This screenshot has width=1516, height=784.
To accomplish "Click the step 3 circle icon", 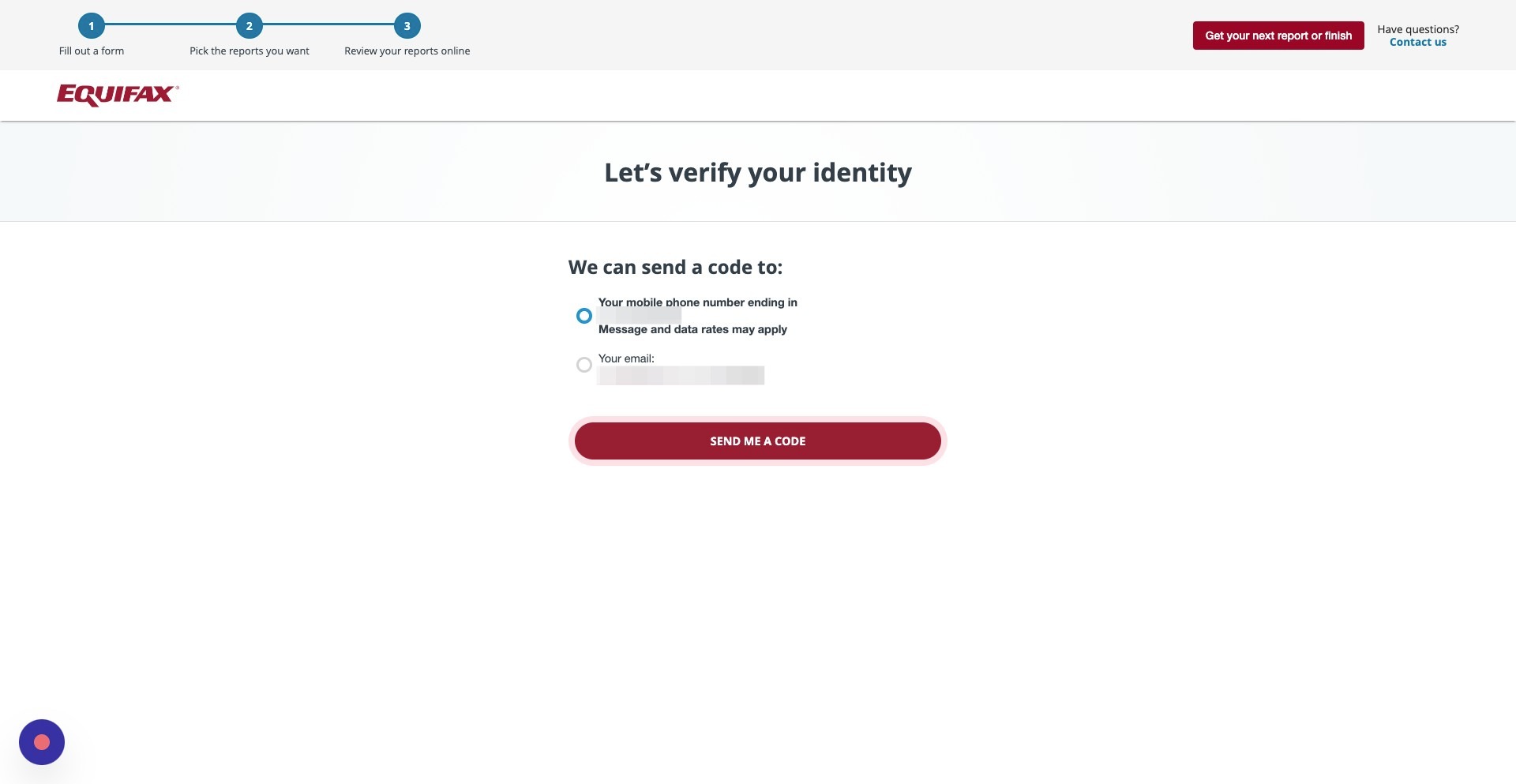I will pos(407,26).
